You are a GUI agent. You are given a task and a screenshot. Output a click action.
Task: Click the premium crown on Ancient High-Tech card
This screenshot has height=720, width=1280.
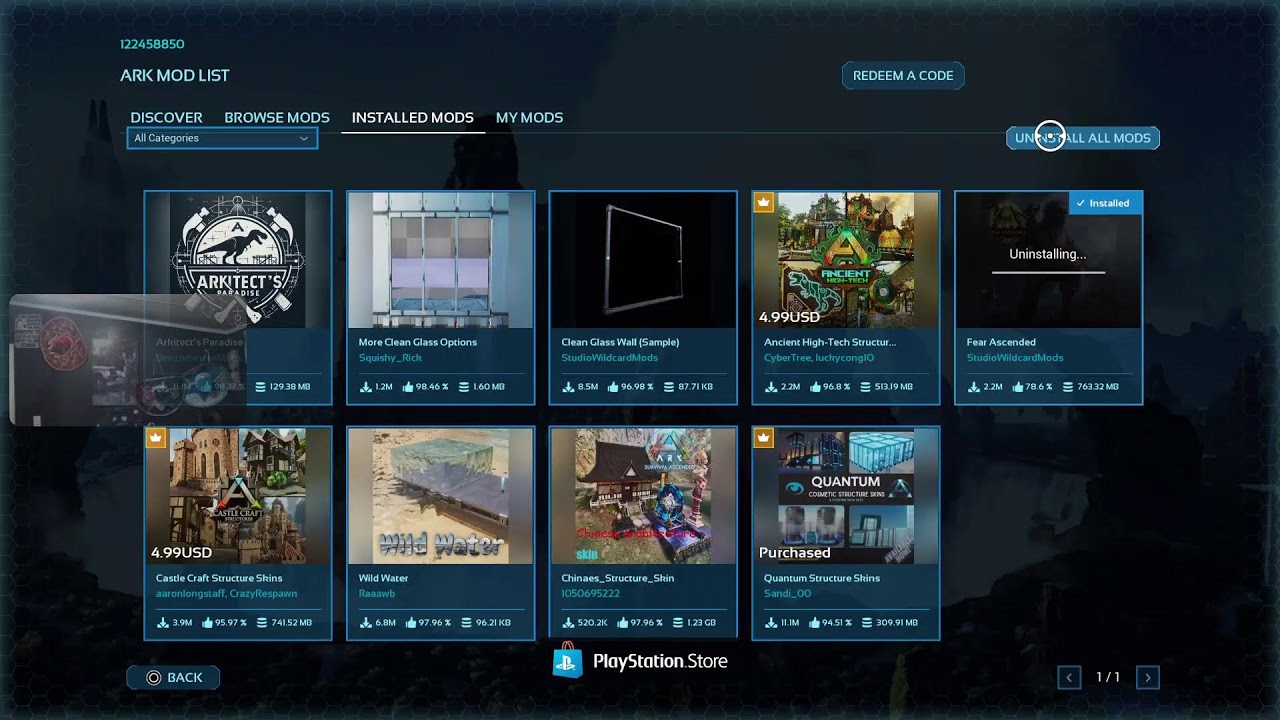click(763, 203)
